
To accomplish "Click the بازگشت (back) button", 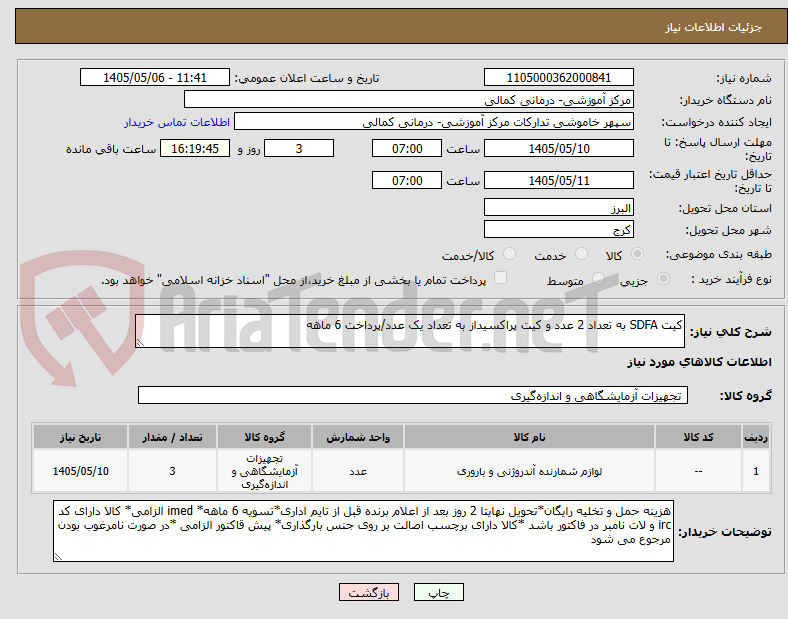I will tap(369, 592).
